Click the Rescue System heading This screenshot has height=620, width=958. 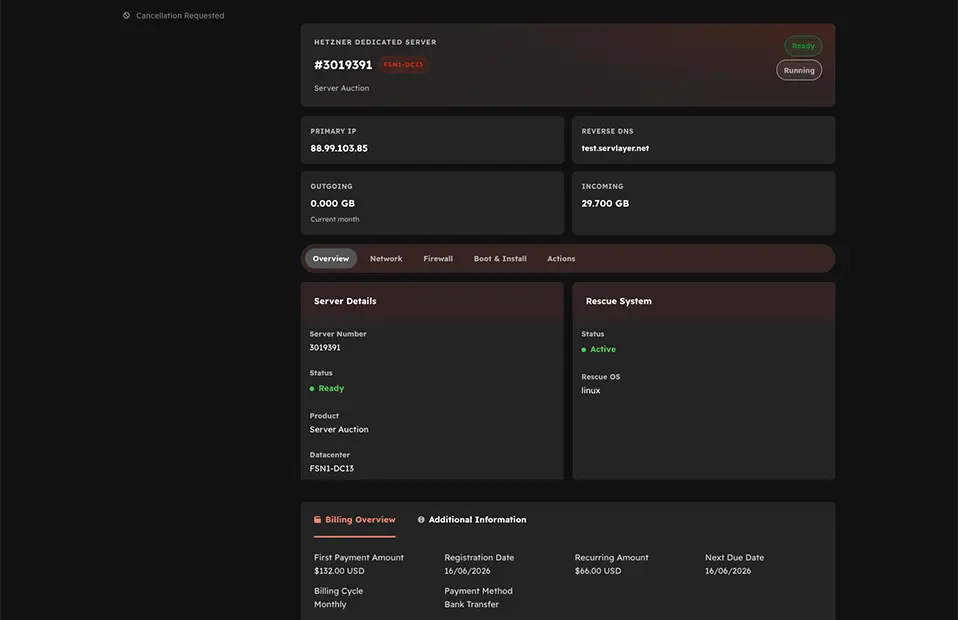(x=618, y=301)
